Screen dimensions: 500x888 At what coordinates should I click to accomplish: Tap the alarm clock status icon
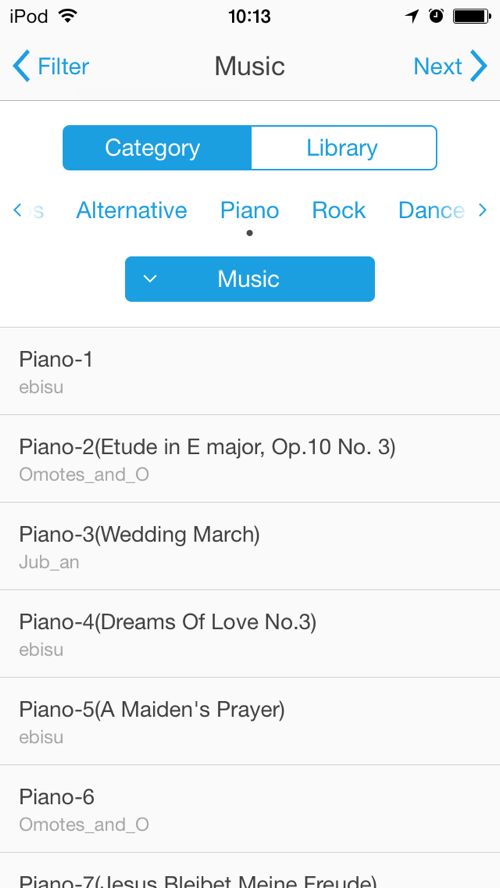[x=436, y=16]
